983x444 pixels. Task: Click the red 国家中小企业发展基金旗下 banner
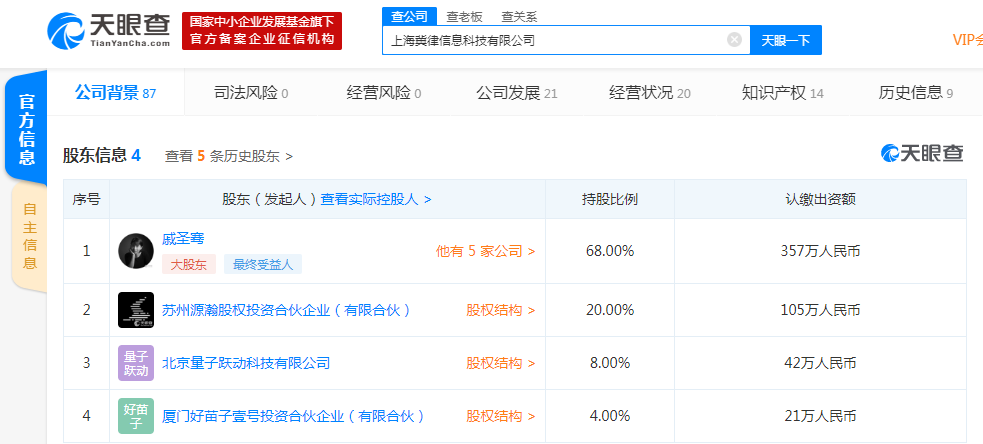pos(262,31)
